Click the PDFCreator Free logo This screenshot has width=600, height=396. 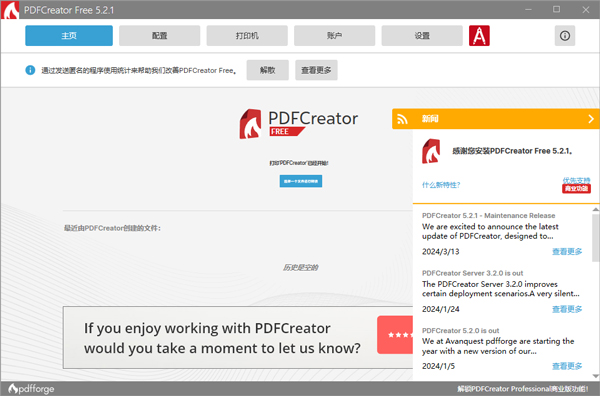[x=299, y=124]
